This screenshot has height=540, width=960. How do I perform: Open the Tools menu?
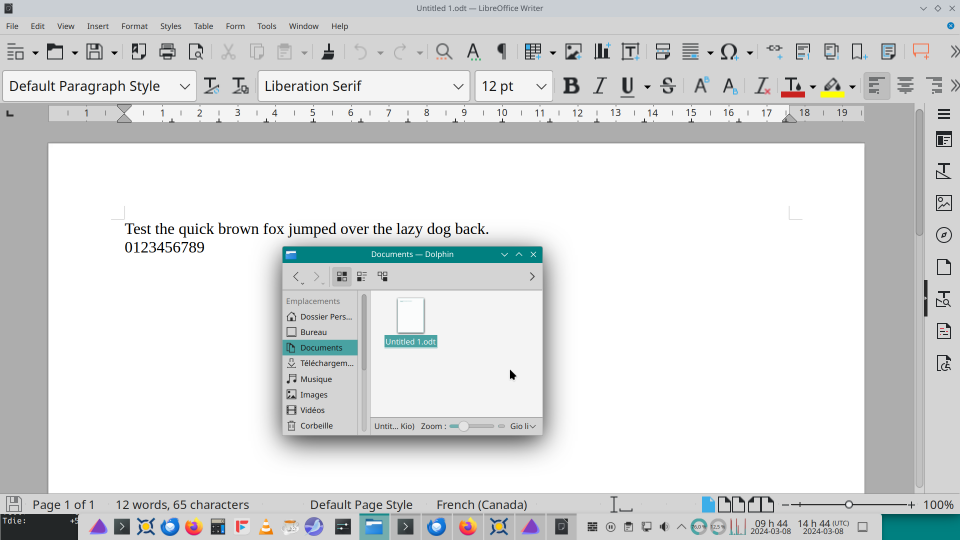pos(266,26)
